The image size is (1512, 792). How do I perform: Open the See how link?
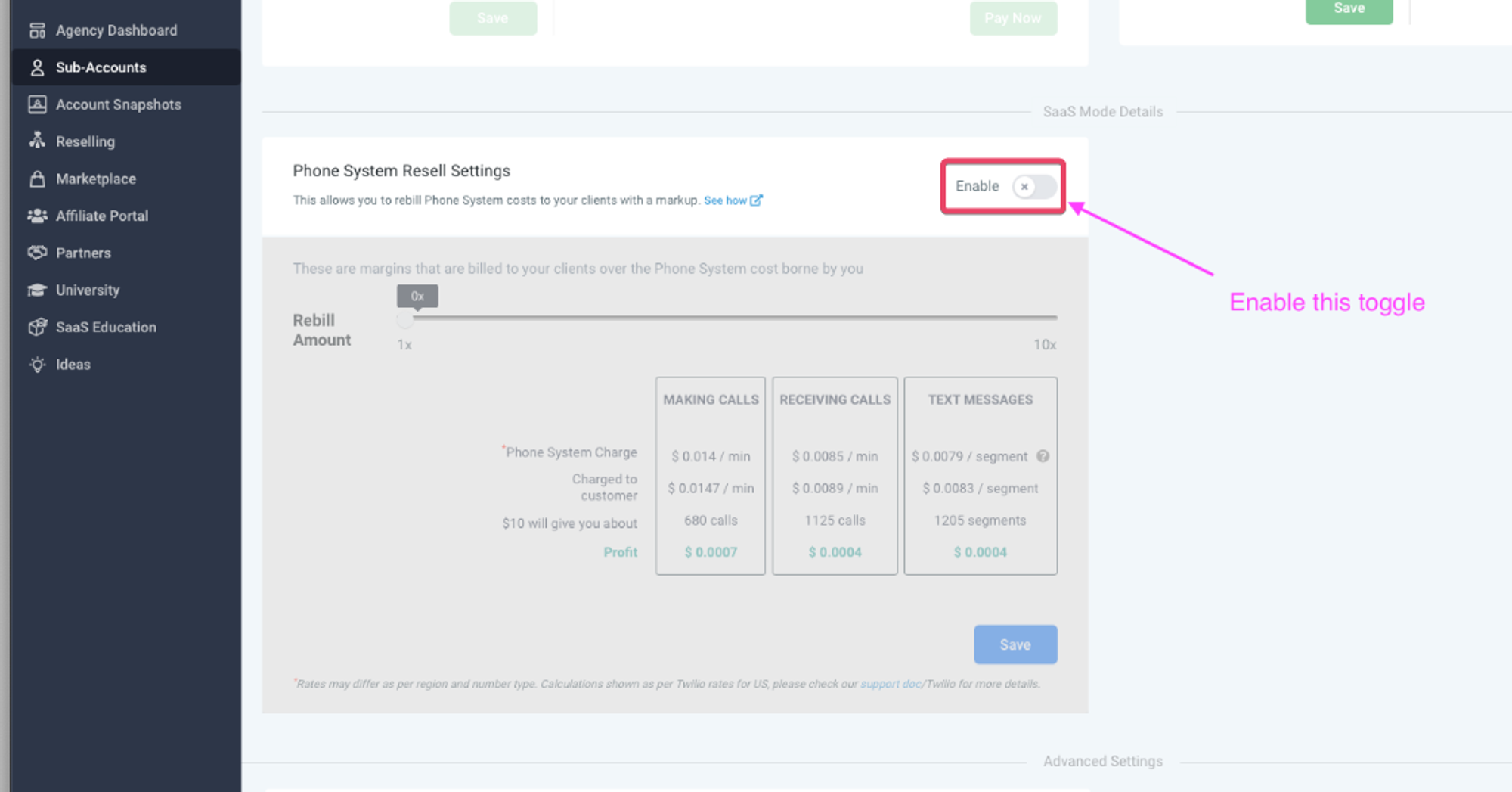tap(732, 200)
